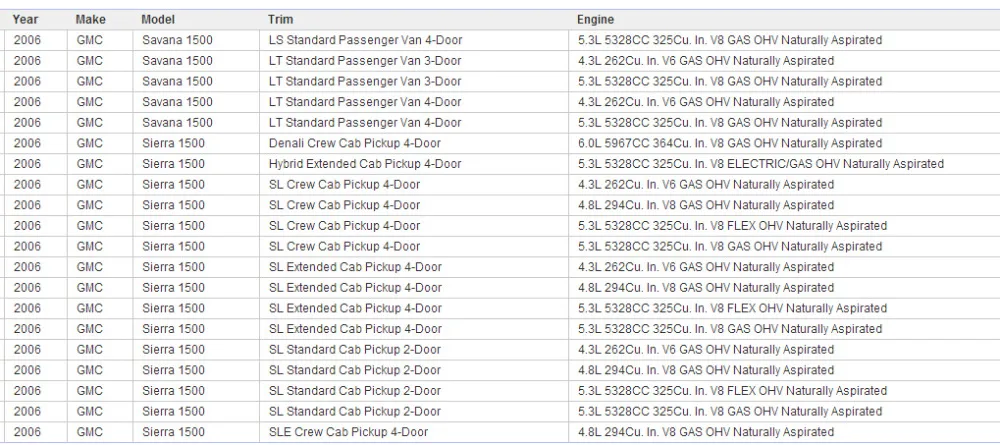Image resolution: width=1000 pixels, height=445 pixels.
Task: Click the 6.0L 5967CC engine cell
Action: 784,143
